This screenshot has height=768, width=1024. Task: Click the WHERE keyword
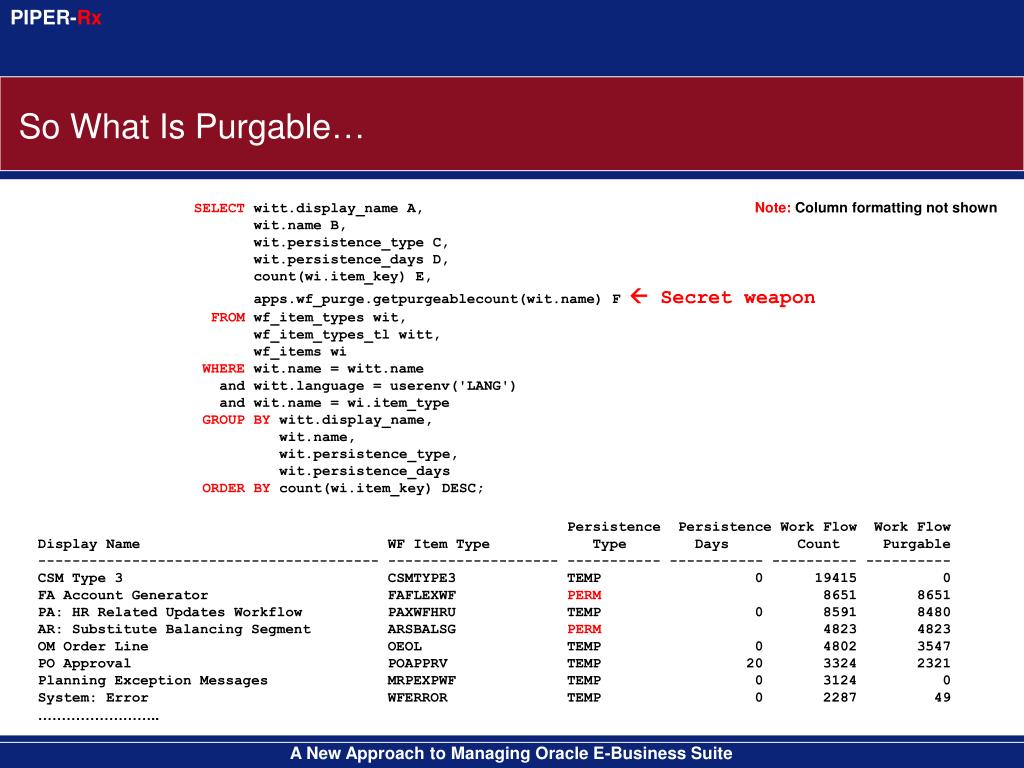223,368
